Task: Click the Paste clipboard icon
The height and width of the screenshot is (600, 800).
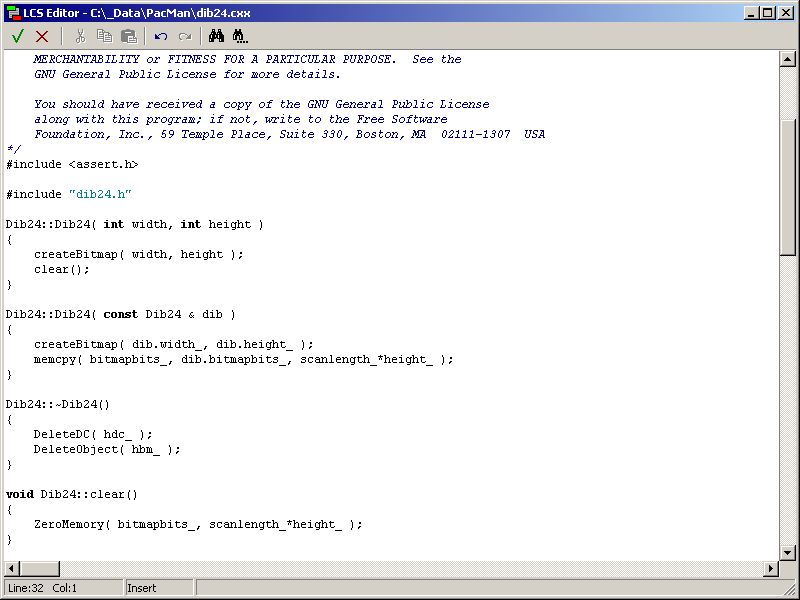Action: (x=128, y=35)
